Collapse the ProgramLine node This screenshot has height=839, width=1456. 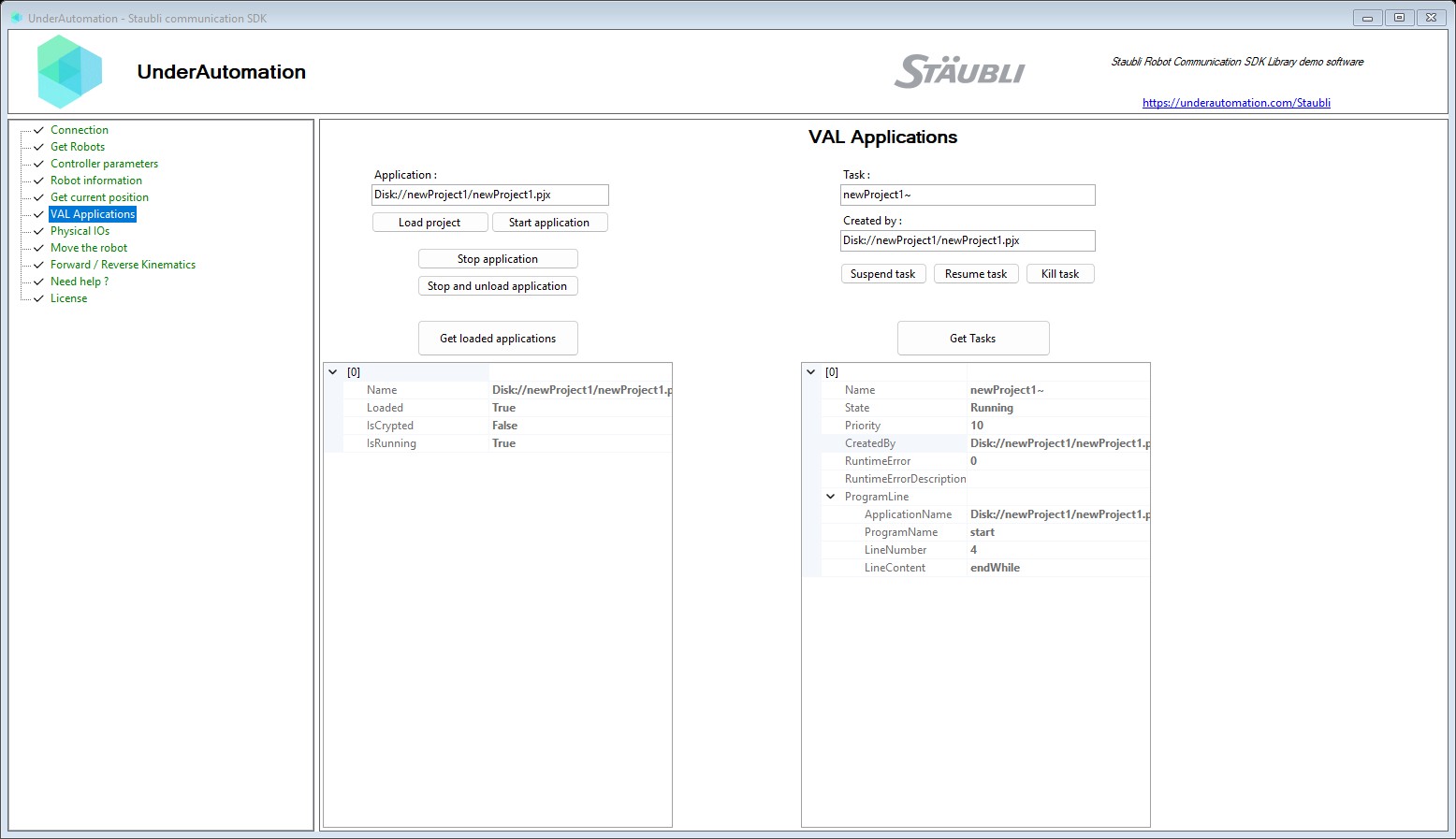830,496
